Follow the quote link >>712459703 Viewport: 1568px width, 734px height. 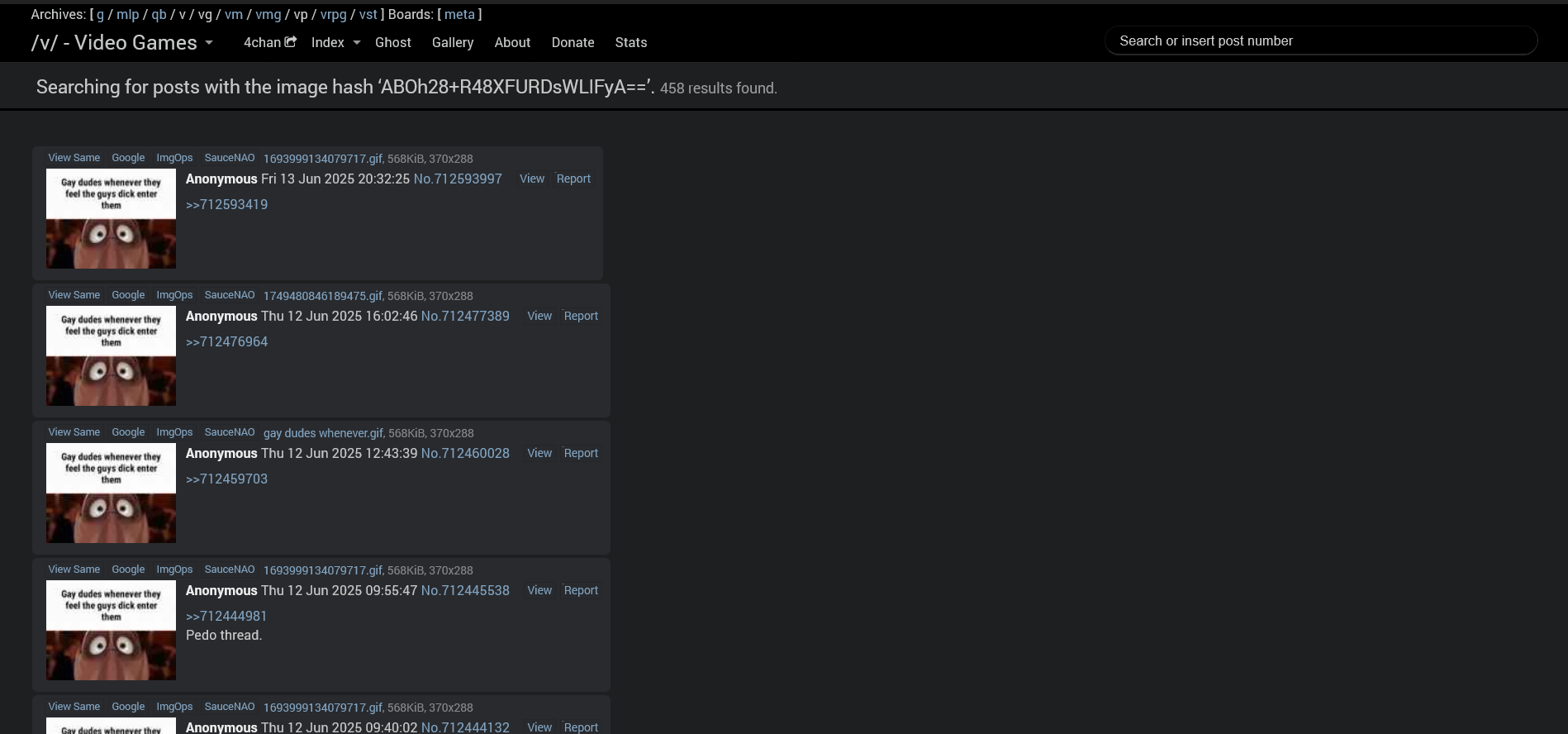tap(226, 479)
